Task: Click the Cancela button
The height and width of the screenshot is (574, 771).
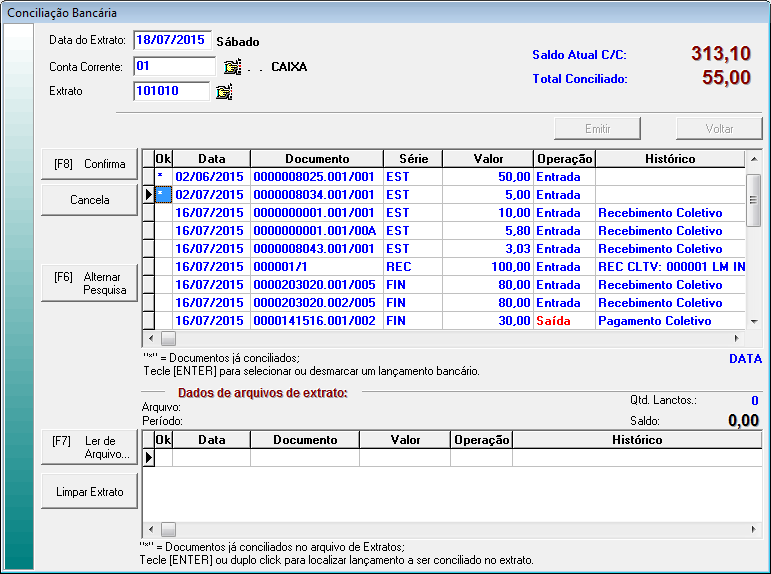Action: [x=89, y=200]
